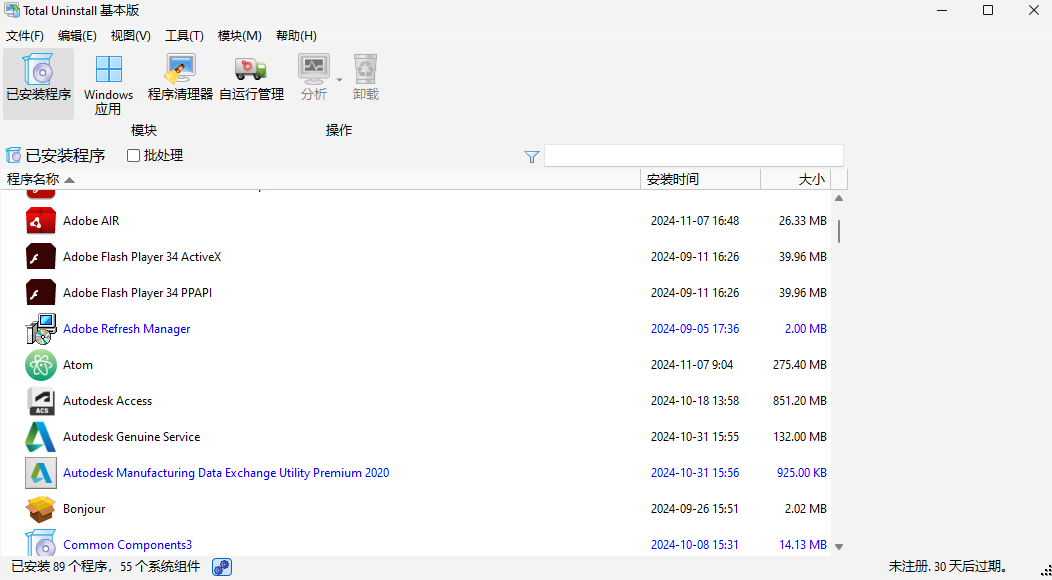Open the 帮助(H) menu

296,36
